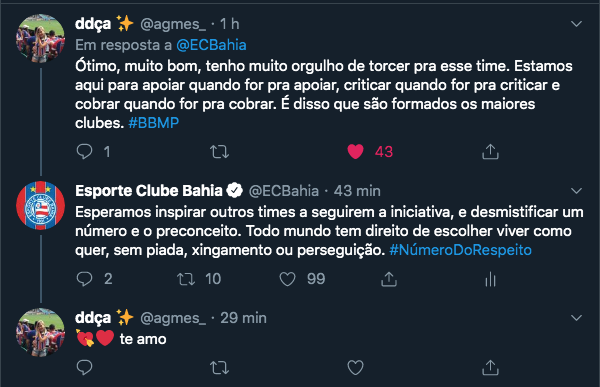Open the first ddça tweet's options chevron
600x387 pixels.
click(x=576, y=24)
